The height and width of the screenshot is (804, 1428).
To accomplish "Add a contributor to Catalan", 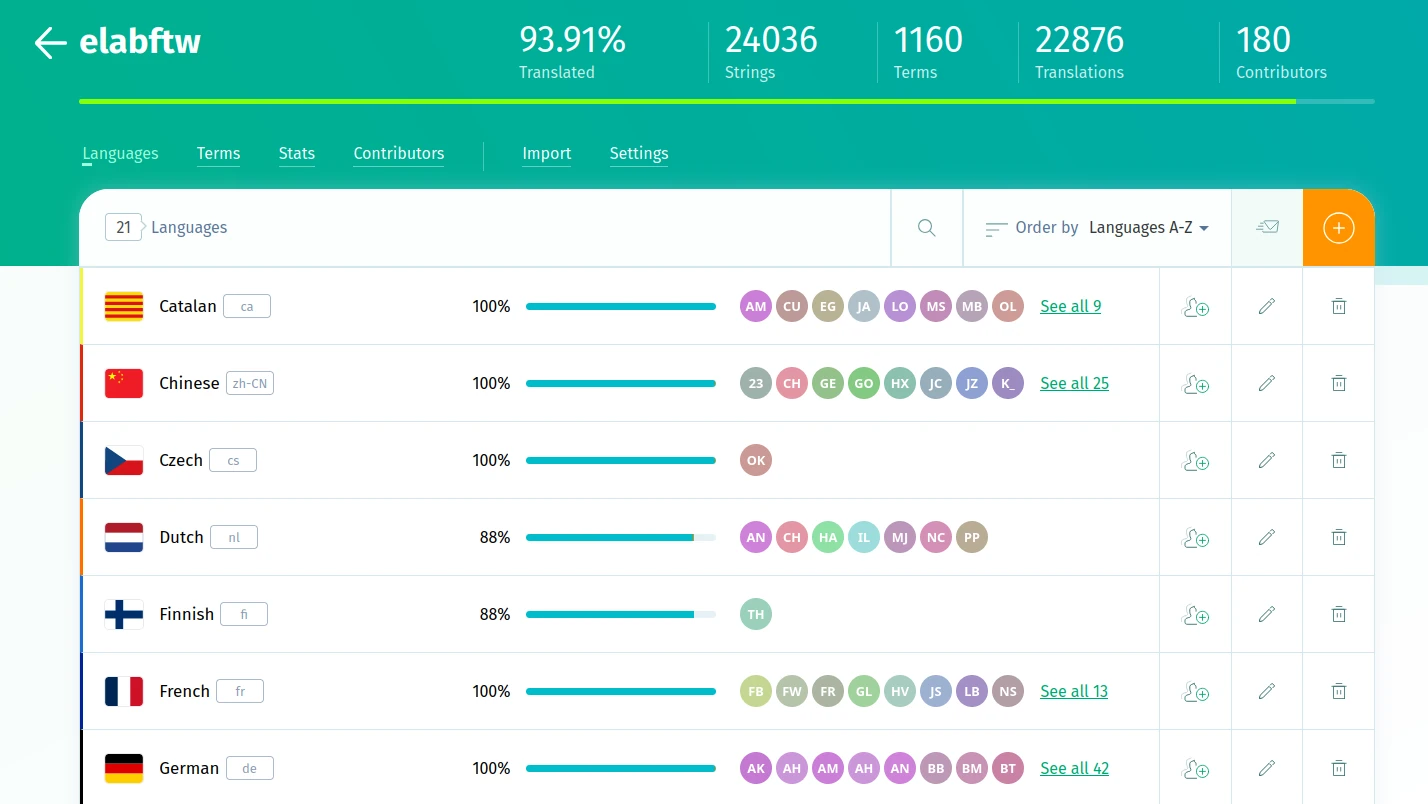I will [1195, 307].
